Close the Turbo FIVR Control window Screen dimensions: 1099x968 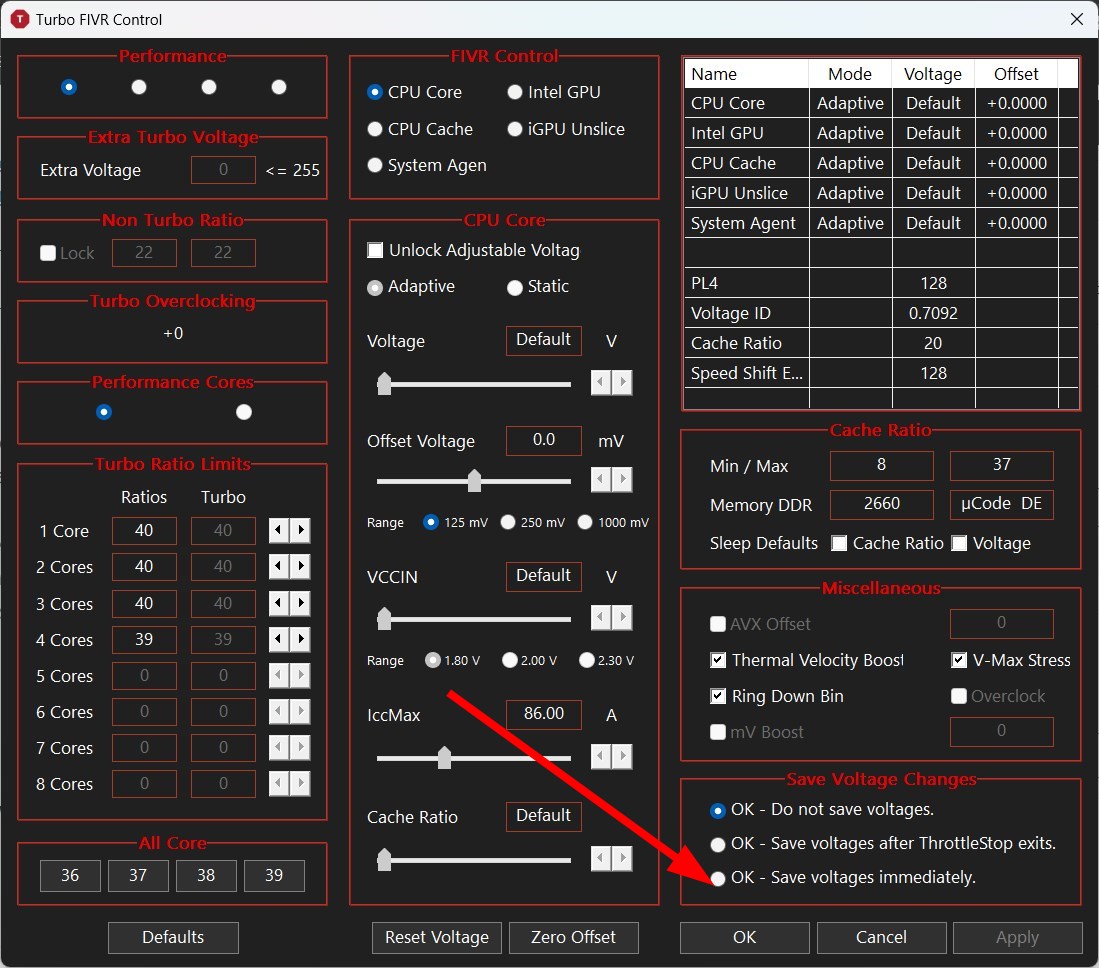coord(1077,19)
